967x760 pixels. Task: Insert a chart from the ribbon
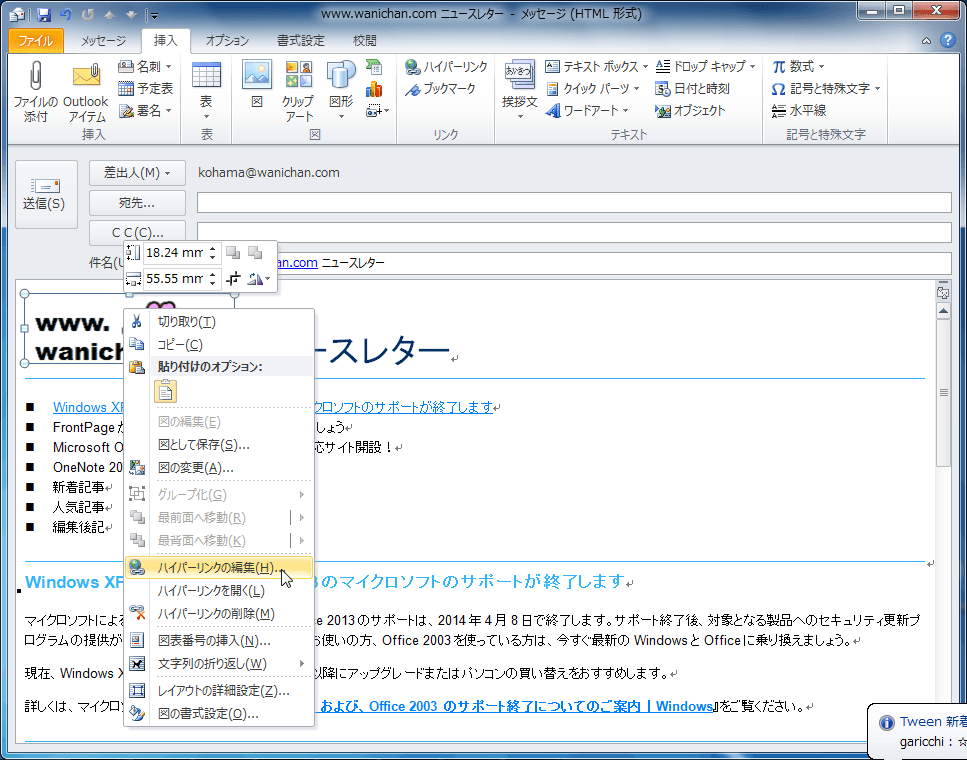[374, 88]
